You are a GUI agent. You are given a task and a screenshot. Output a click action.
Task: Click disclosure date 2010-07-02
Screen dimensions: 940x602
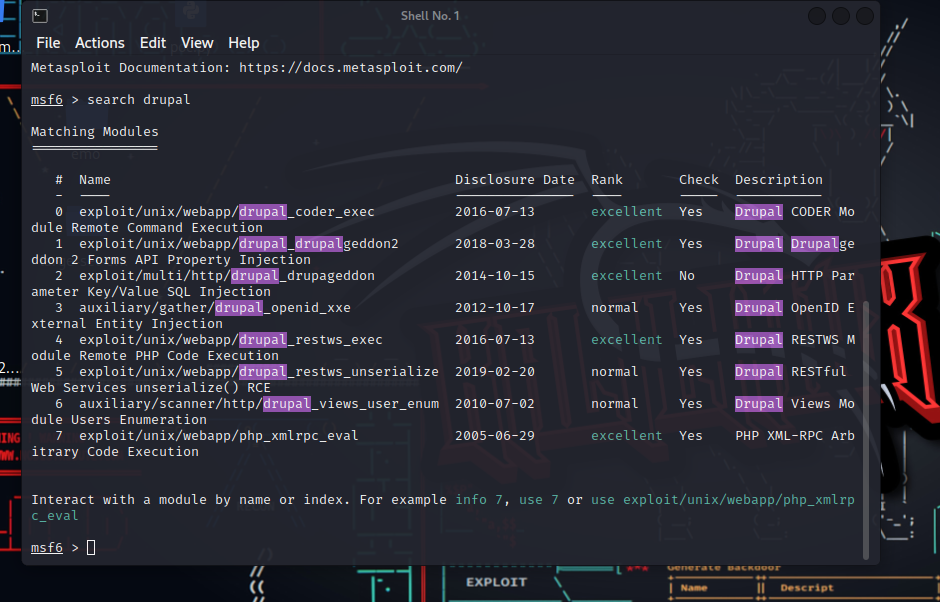pyautogui.click(x=495, y=404)
